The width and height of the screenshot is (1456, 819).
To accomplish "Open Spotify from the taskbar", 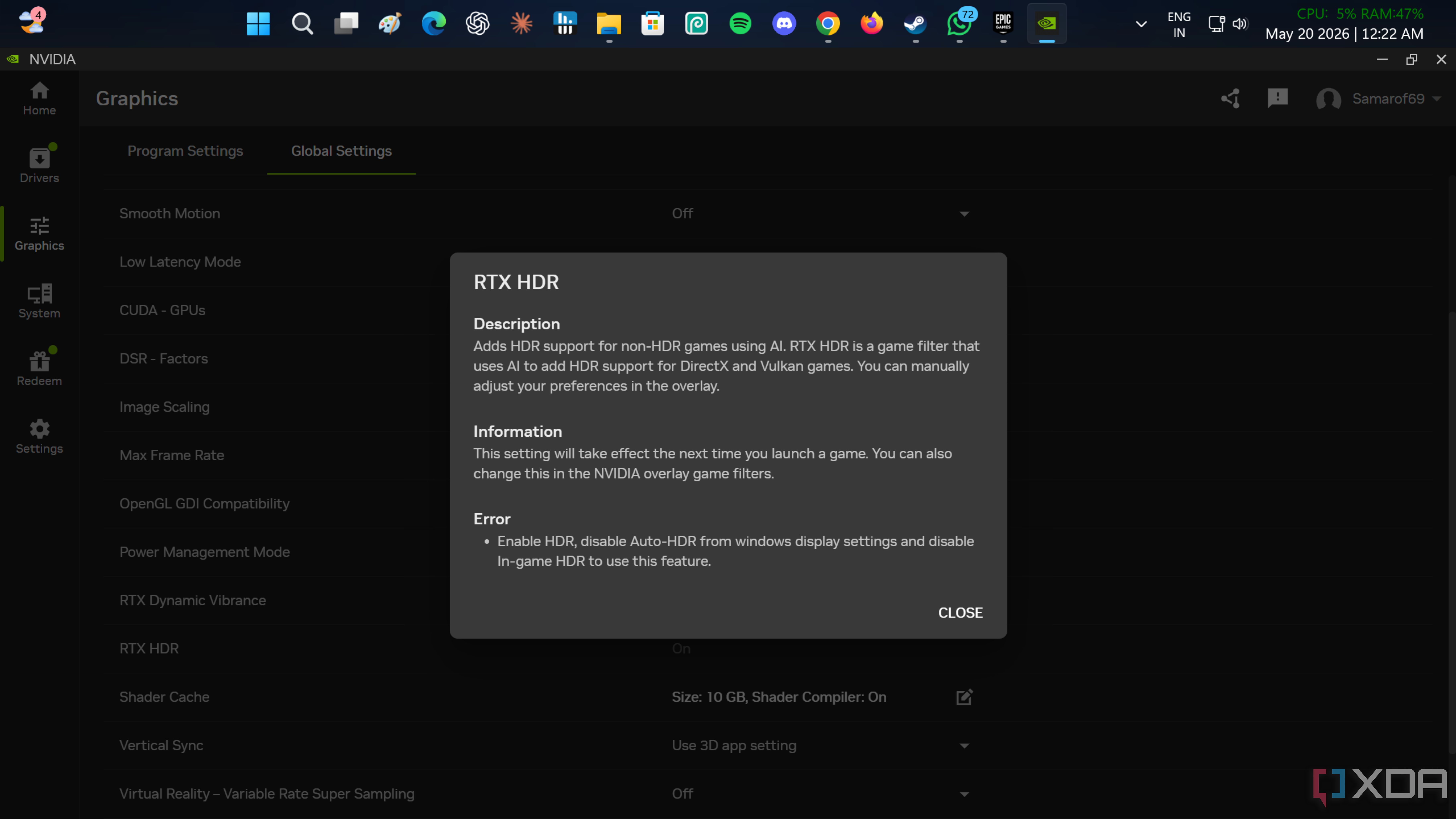I will 740,24.
